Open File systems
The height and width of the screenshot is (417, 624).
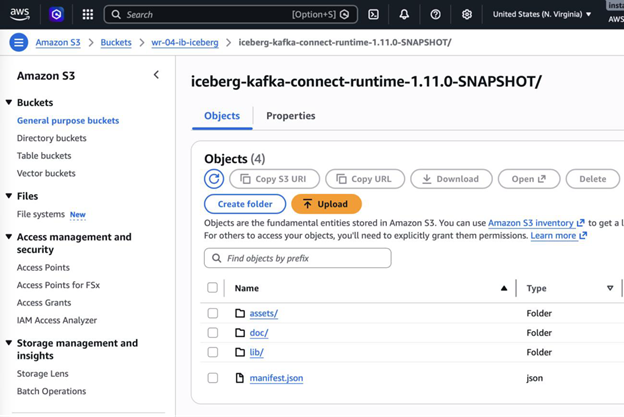pos(41,214)
